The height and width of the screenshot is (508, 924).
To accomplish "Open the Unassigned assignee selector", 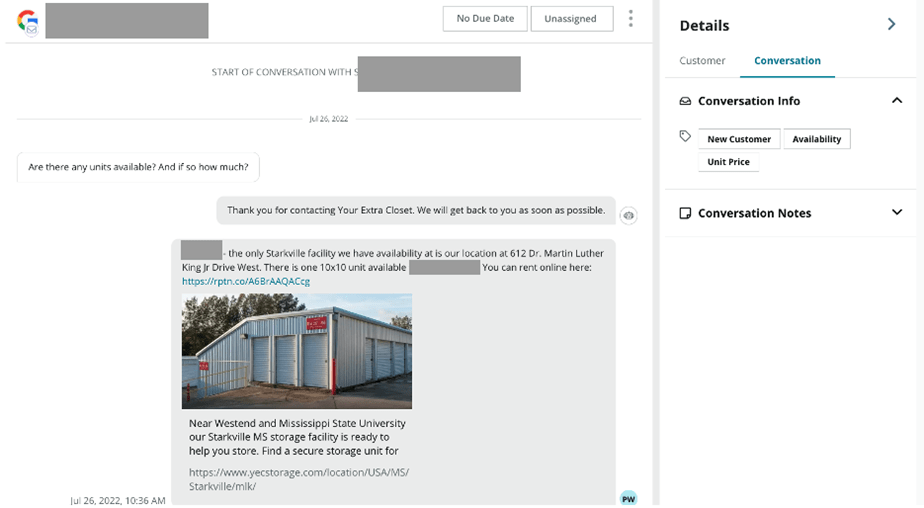I will 571,19.
